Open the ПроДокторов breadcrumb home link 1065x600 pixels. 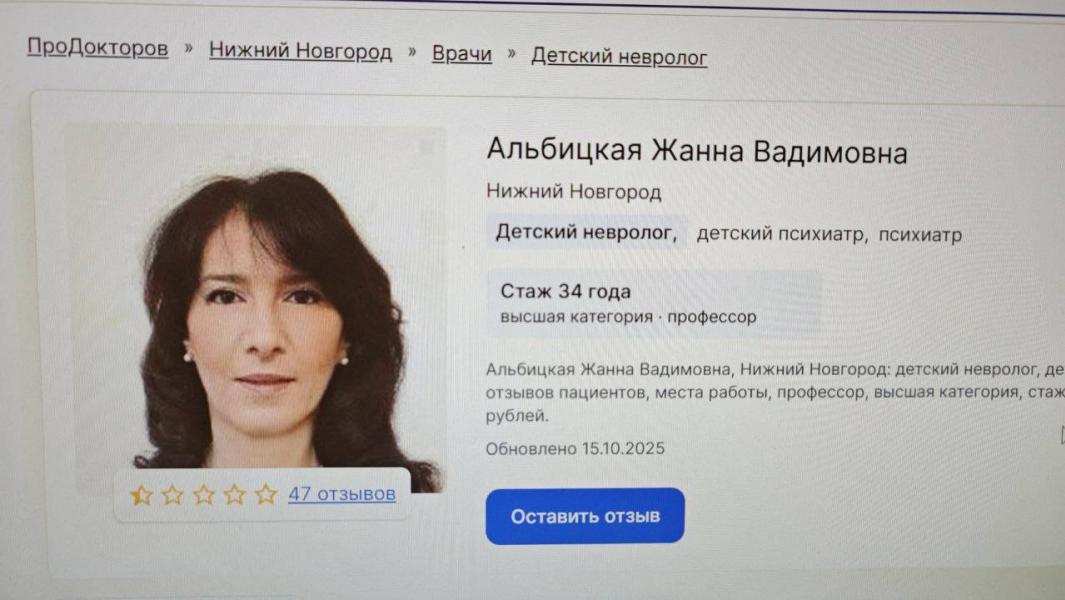coord(97,47)
